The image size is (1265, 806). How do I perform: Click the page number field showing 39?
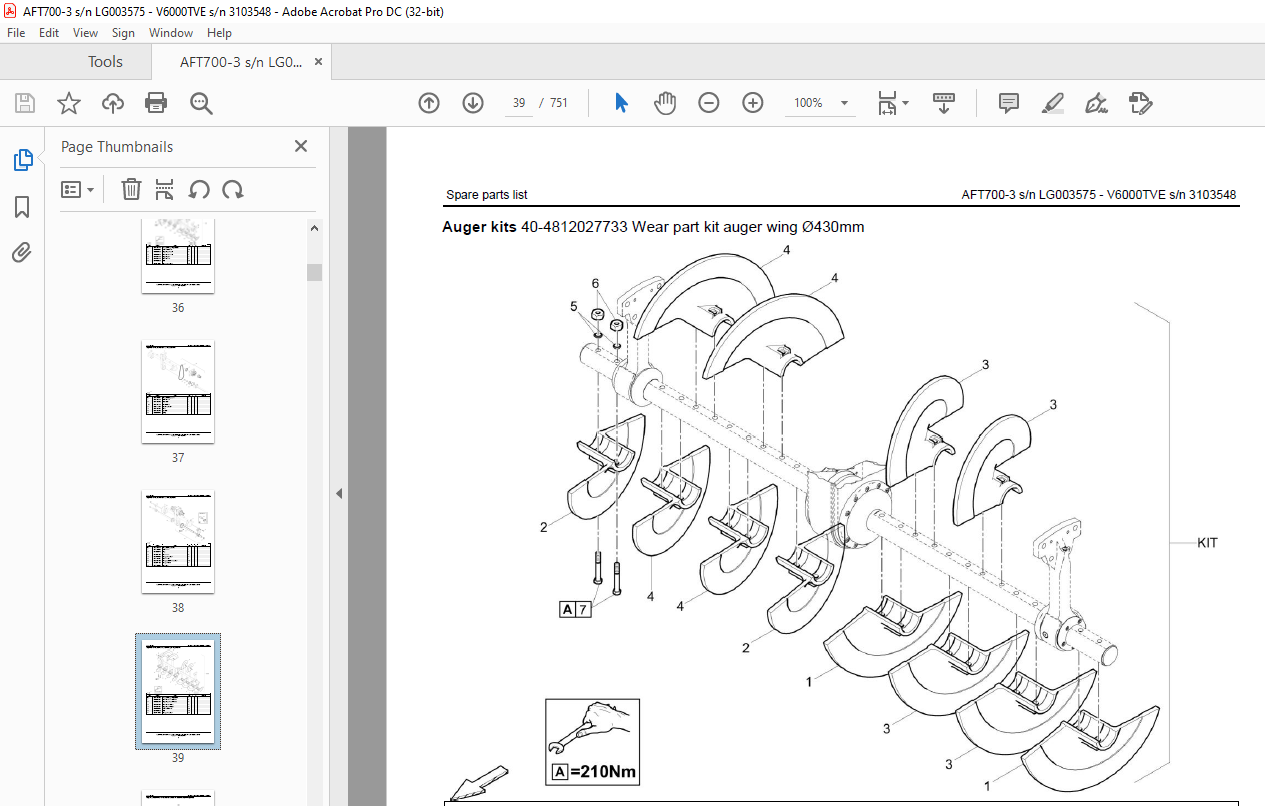pyautogui.click(x=519, y=103)
